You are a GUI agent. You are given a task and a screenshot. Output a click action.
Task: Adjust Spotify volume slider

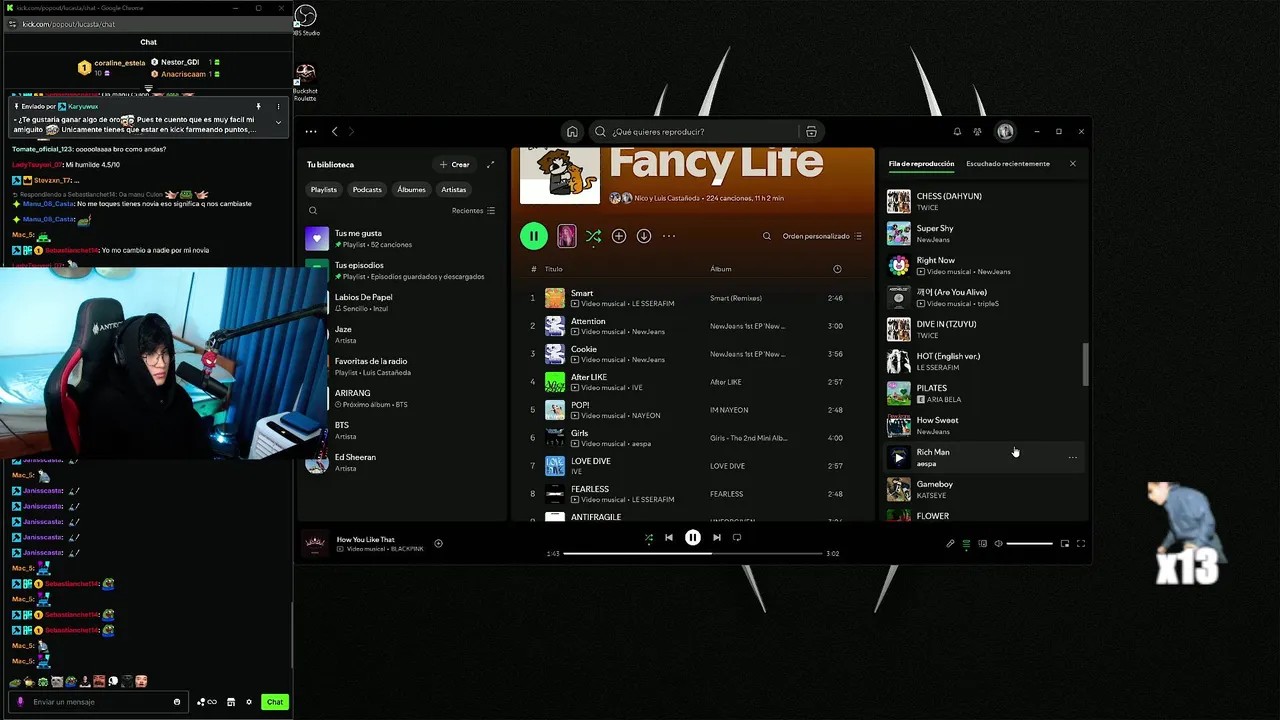pos(1029,543)
